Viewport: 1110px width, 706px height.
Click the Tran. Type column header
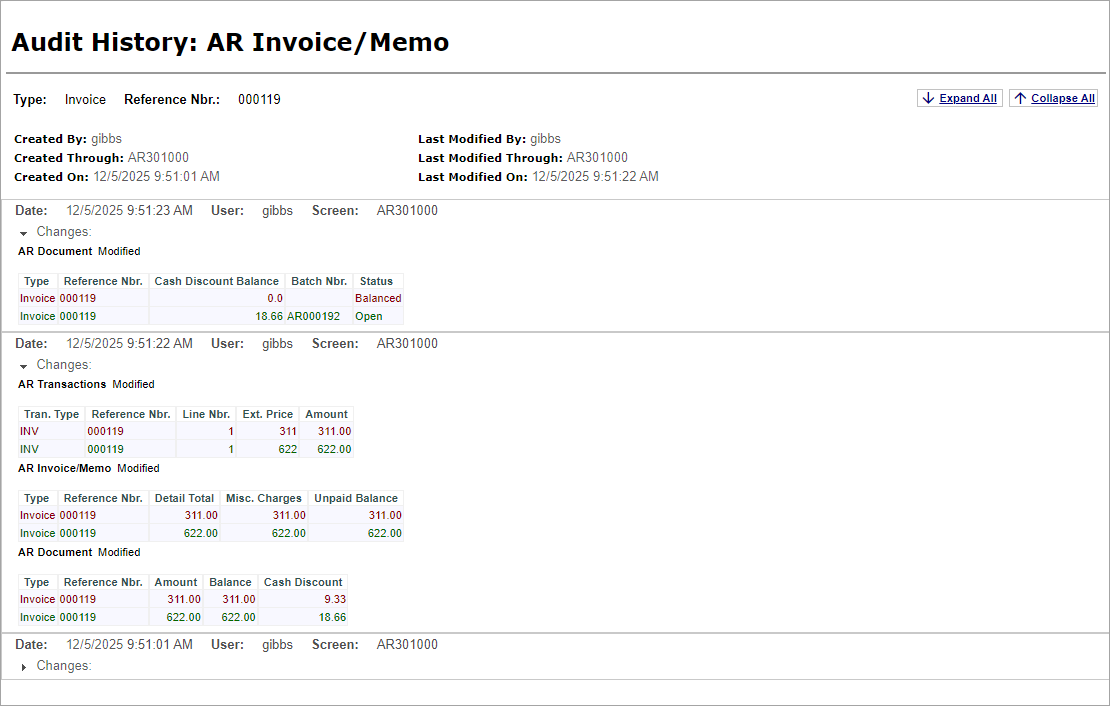(52, 415)
